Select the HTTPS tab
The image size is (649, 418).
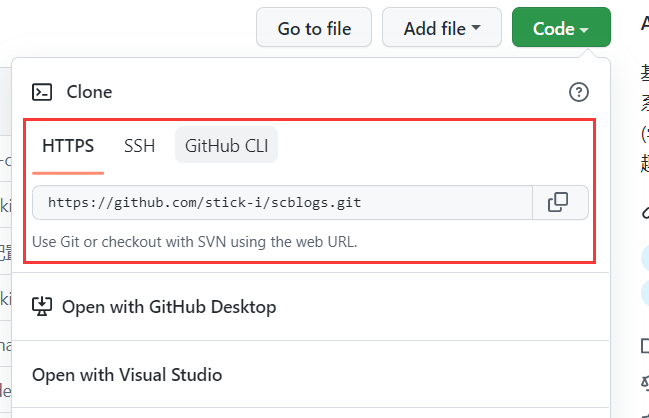click(68, 146)
